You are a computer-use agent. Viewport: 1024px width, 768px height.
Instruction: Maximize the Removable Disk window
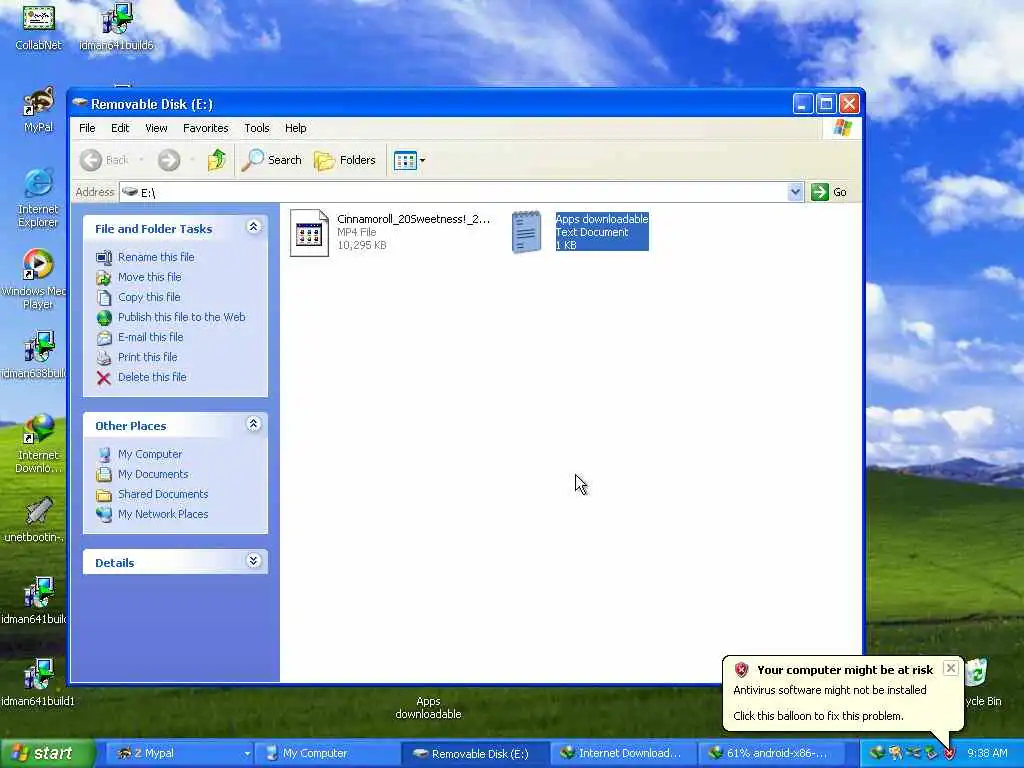tap(826, 103)
